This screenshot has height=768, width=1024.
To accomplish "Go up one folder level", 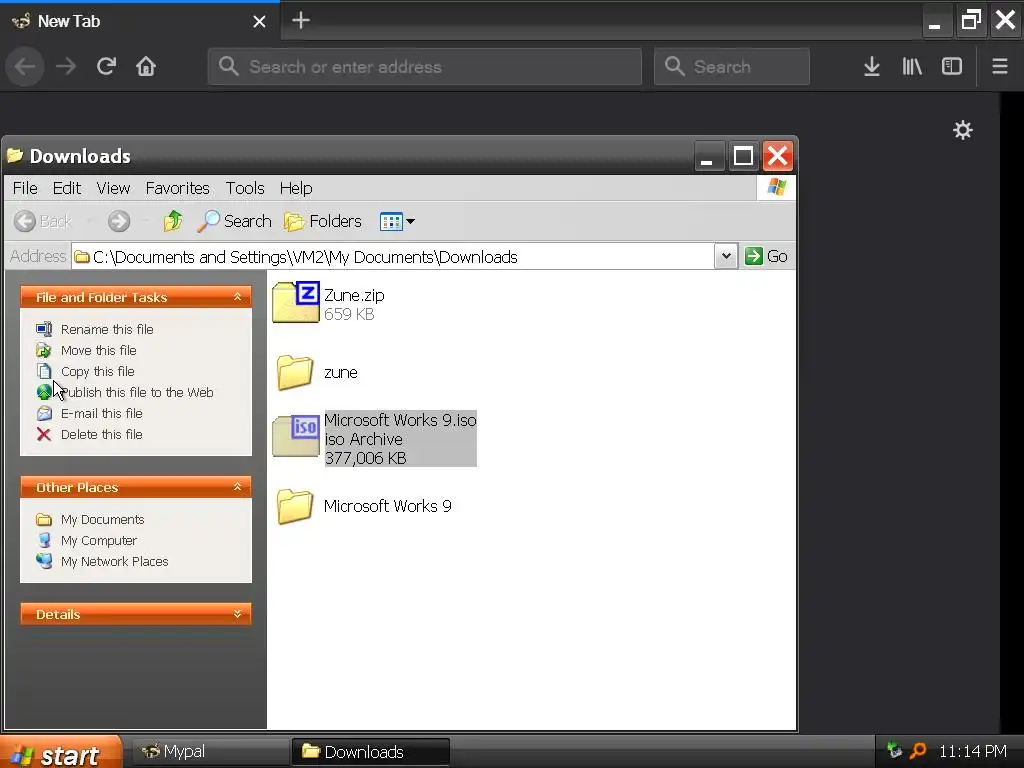I will pyautogui.click(x=173, y=221).
